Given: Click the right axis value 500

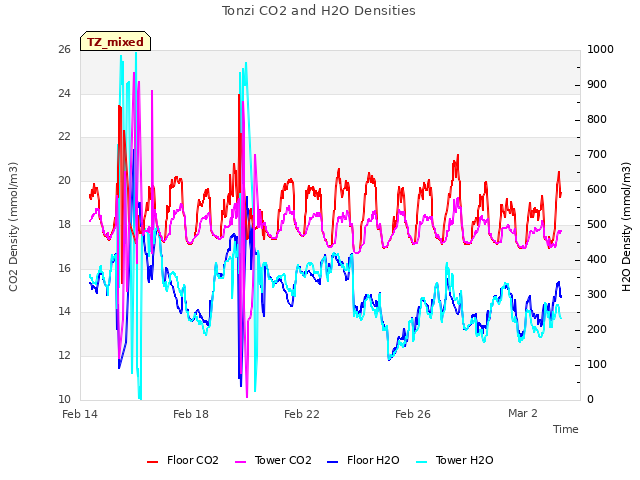Looking at the screenshot, I should click(x=597, y=224).
